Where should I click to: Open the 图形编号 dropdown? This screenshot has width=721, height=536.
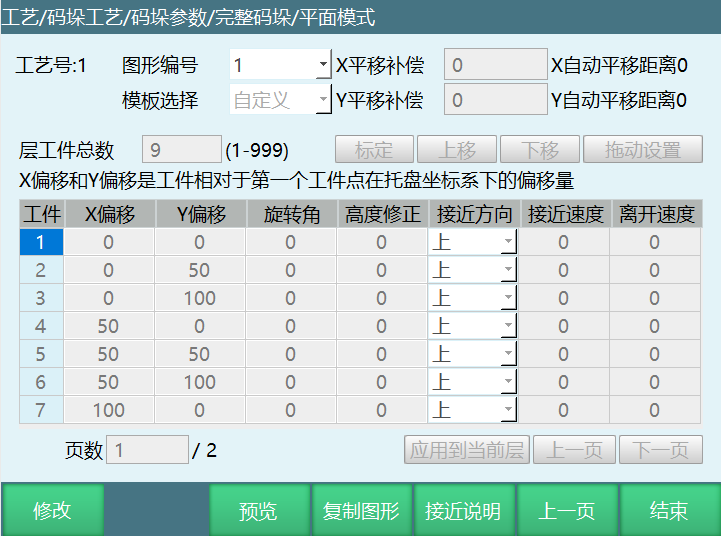pyautogui.click(x=323, y=66)
